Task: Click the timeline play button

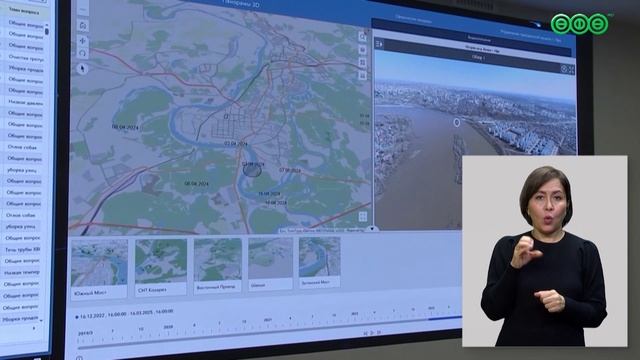Action: [372, 333]
